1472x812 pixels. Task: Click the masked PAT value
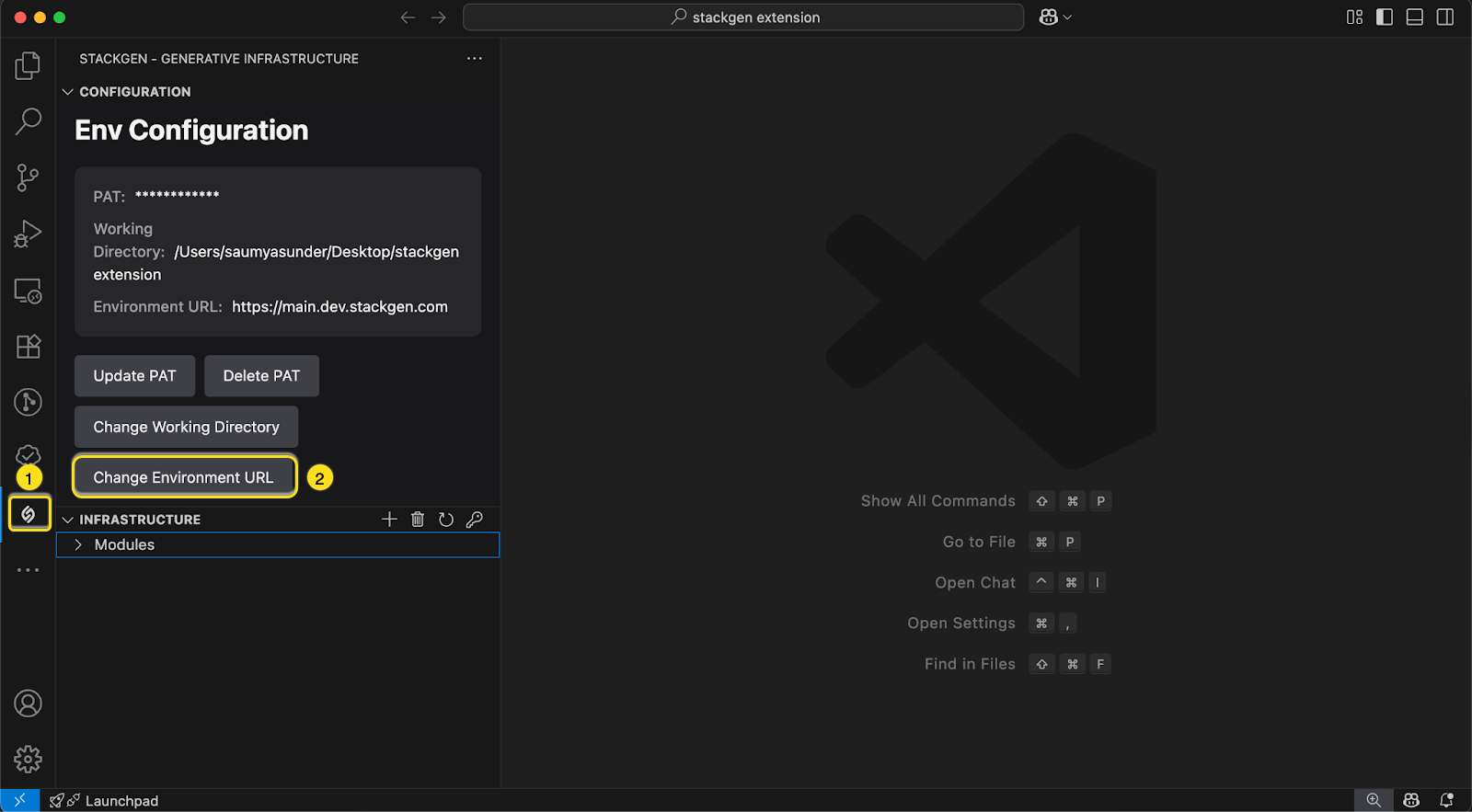tap(177, 195)
